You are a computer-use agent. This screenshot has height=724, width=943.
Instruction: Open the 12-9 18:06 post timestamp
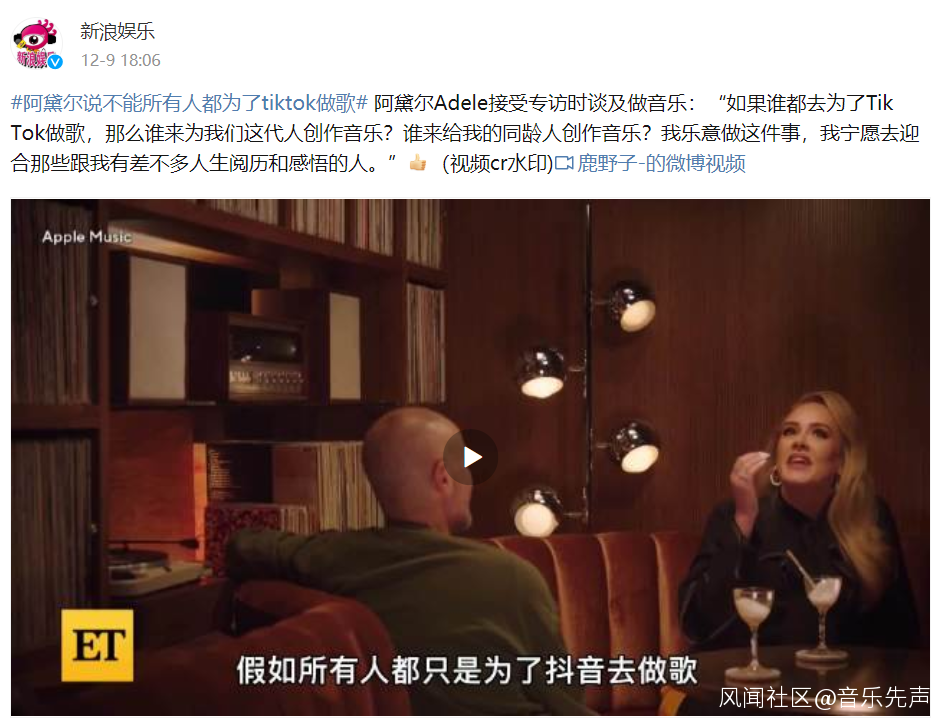tap(121, 60)
